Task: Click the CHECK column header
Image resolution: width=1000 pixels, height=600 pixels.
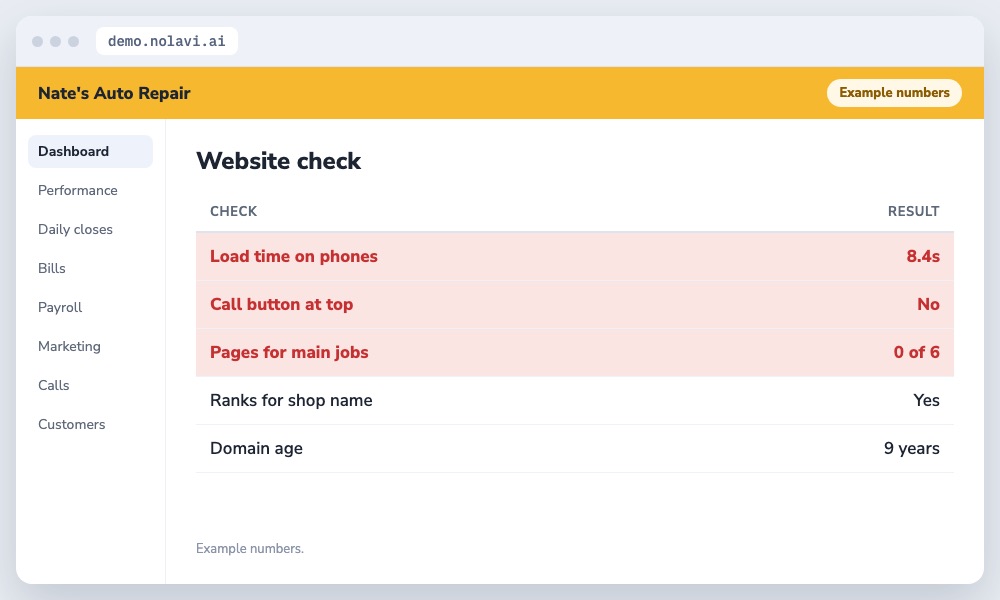Action: click(x=233, y=211)
